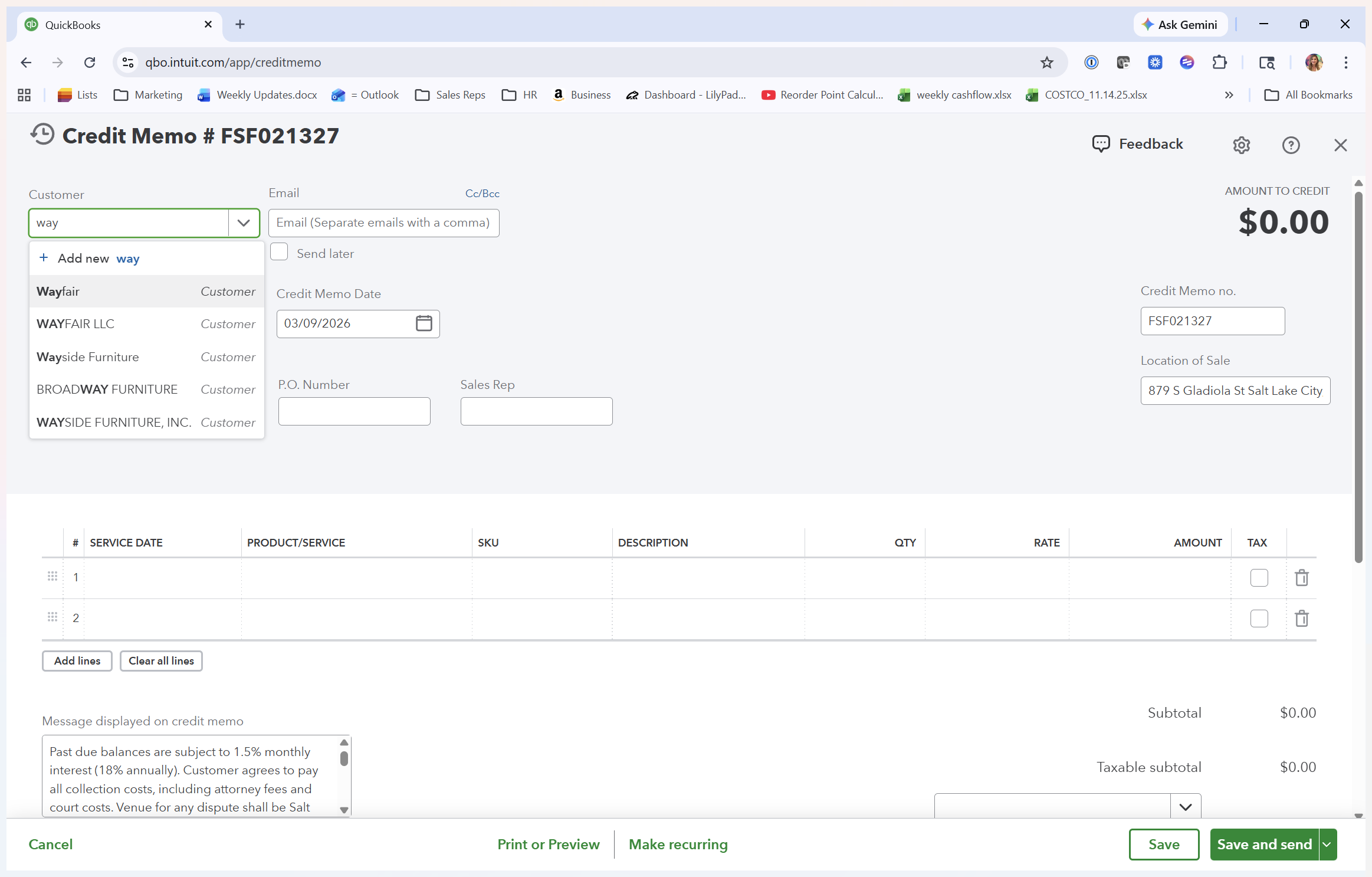Viewport: 1372px width, 877px height.
Task: Click the Feedback chat icon
Action: [x=1101, y=144]
